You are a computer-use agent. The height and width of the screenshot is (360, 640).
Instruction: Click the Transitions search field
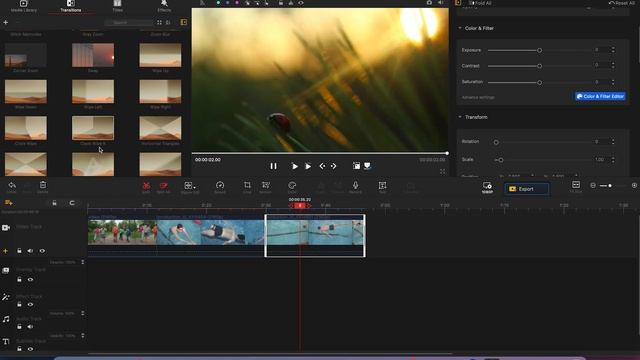tap(129, 22)
